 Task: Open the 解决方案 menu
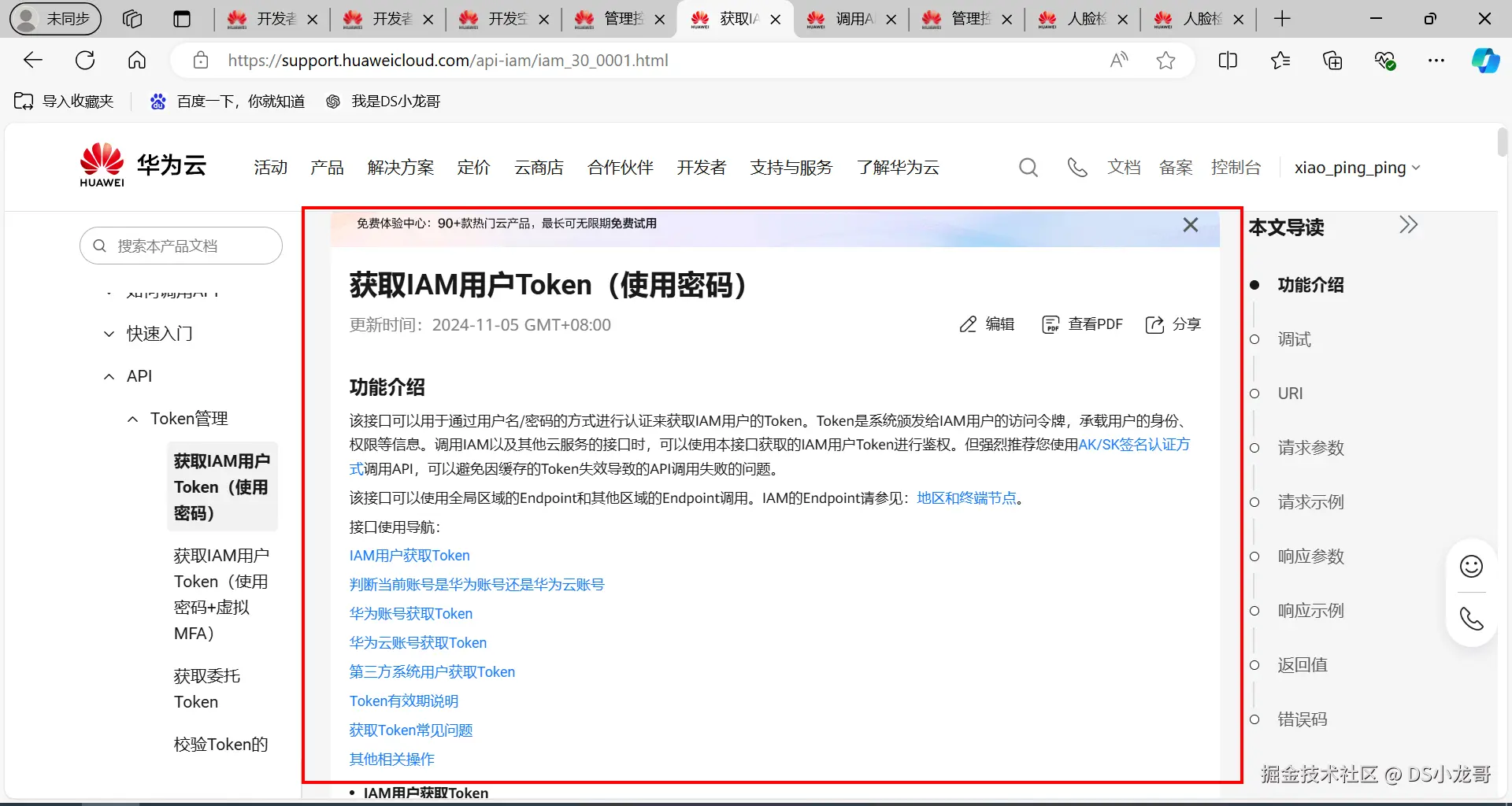coord(401,167)
